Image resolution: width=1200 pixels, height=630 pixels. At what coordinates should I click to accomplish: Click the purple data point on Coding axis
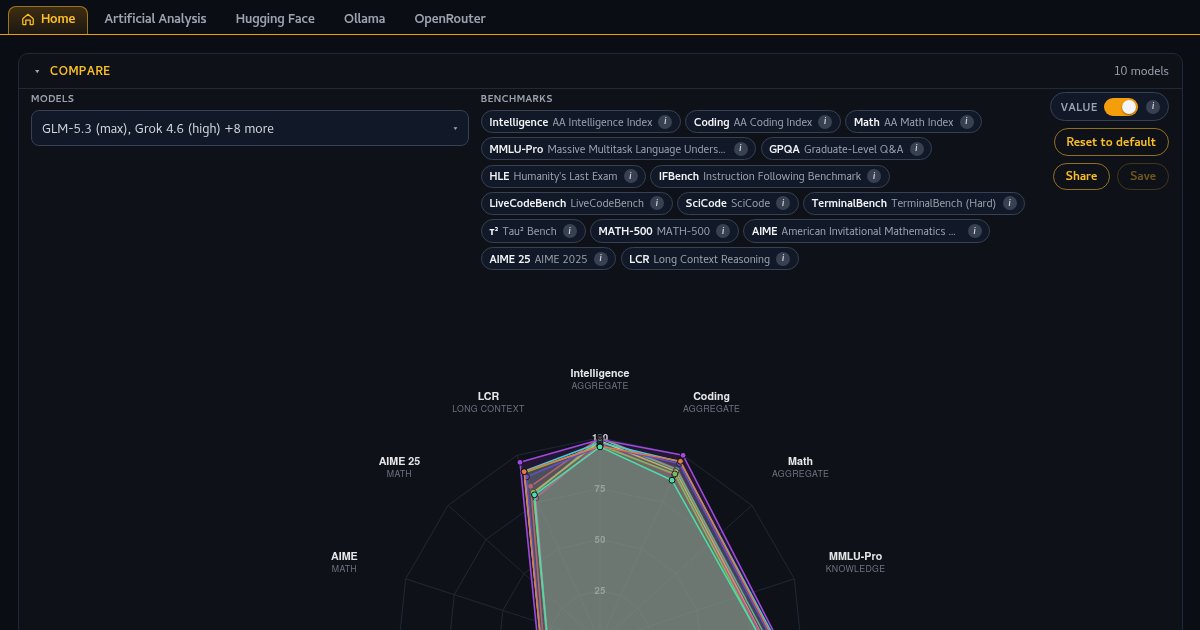pyautogui.click(x=683, y=455)
